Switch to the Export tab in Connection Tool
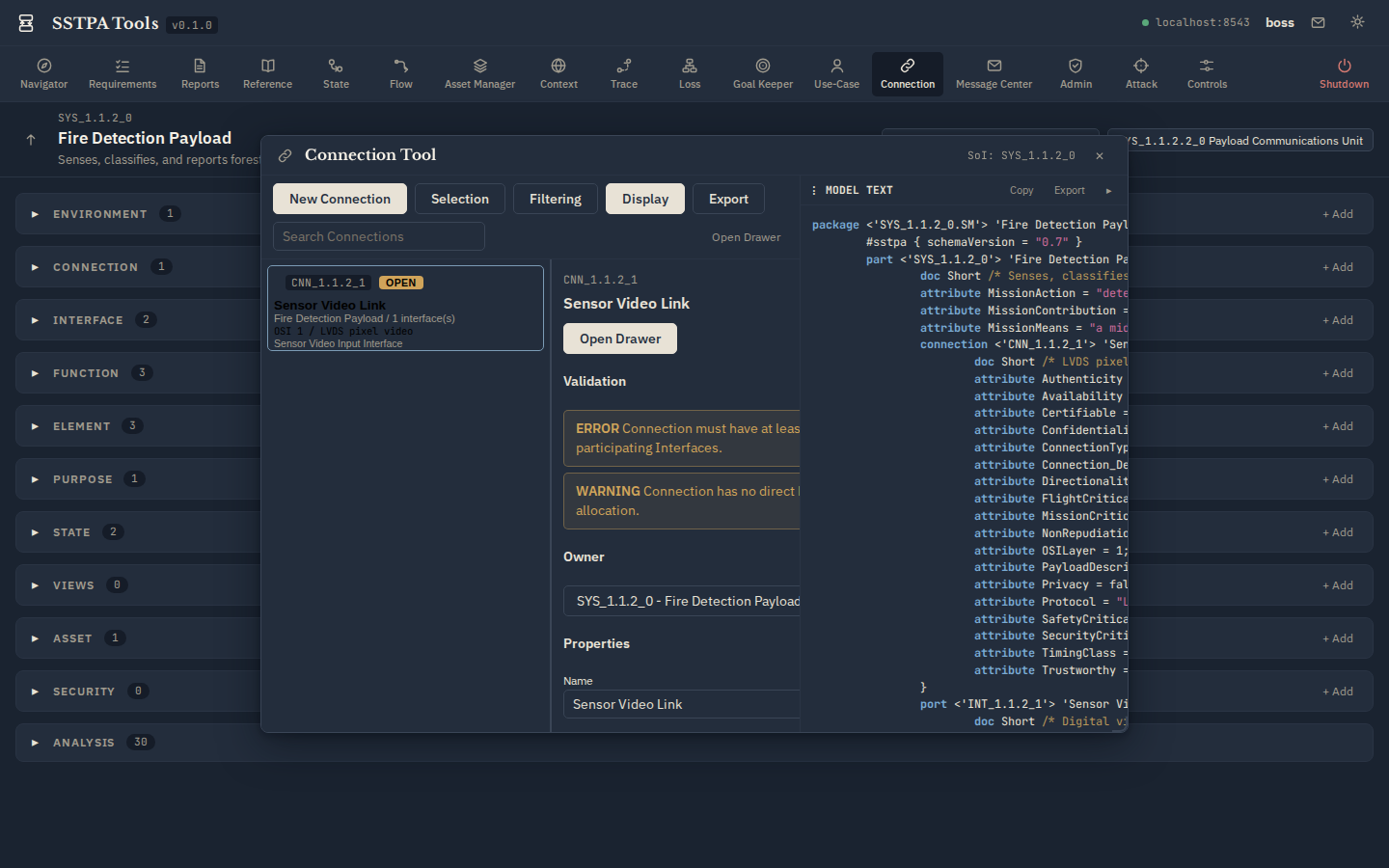Image resolution: width=1389 pixels, height=868 pixels. (x=728, y=199)
